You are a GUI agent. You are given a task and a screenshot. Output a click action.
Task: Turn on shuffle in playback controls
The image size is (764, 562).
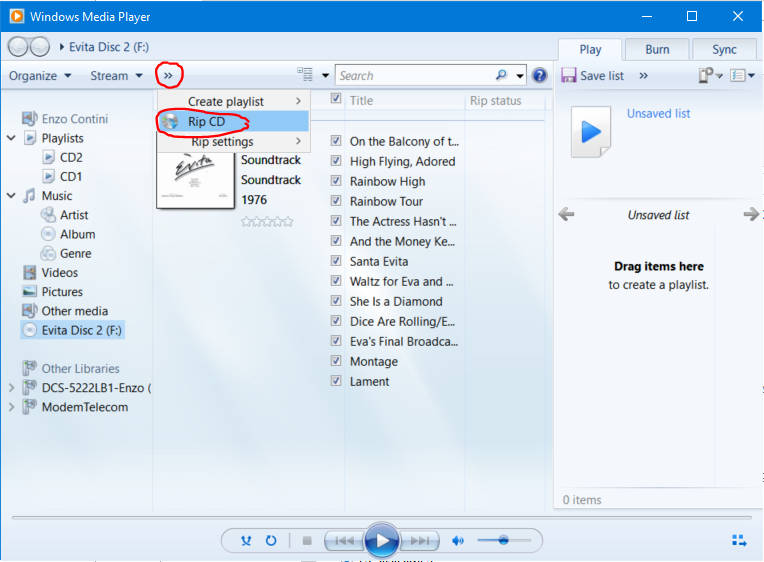[x=246, y=541]
